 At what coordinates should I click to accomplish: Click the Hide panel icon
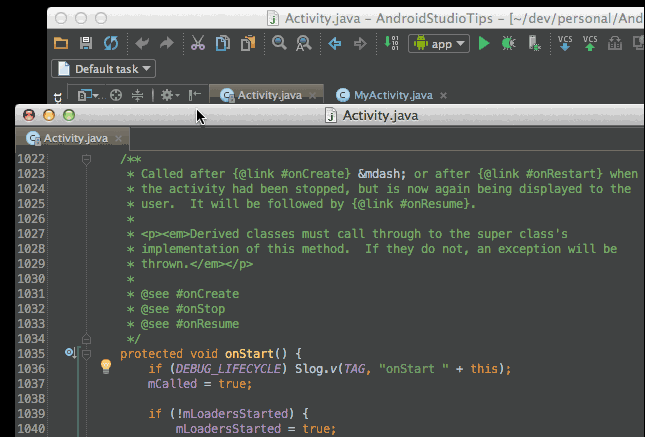coord(195,95)
